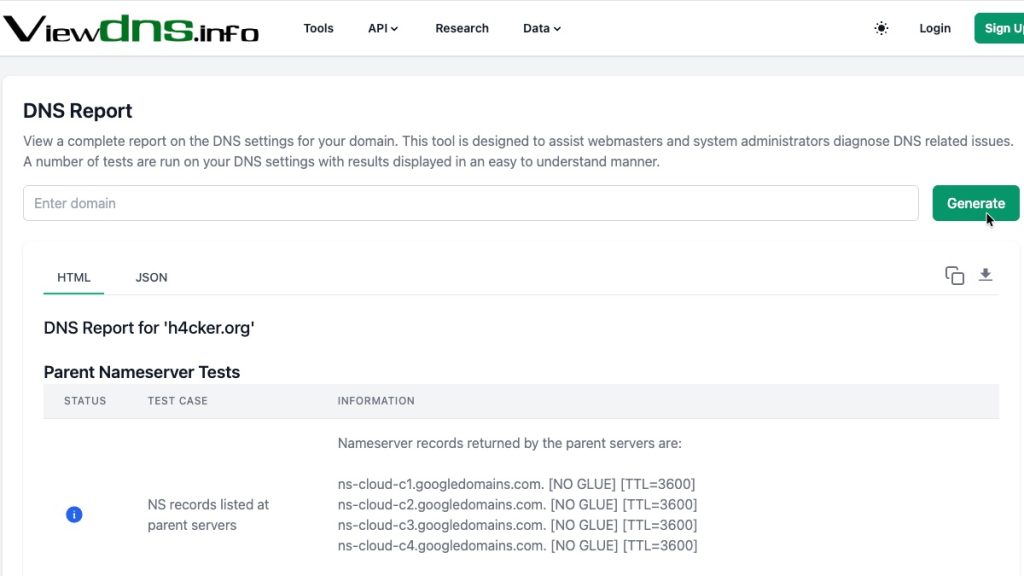Switch to the JSON tab
This screenshot has width=1024, height=576.
pos(151,278)
